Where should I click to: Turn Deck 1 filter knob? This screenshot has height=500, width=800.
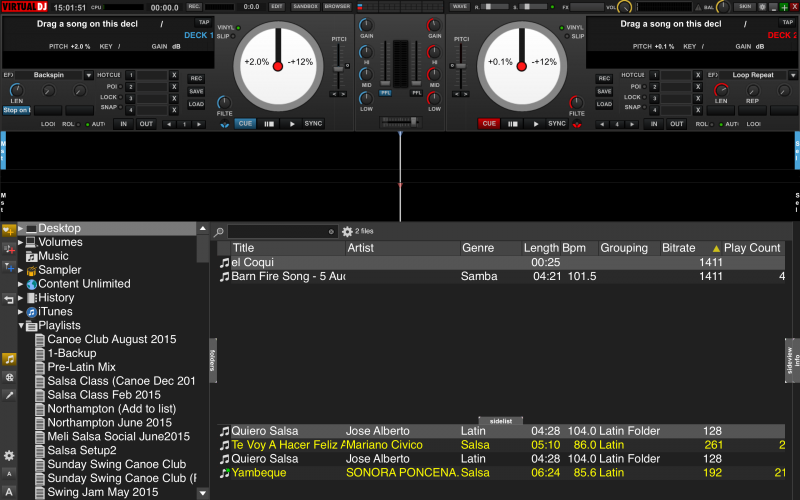click(x=223, y=102)
